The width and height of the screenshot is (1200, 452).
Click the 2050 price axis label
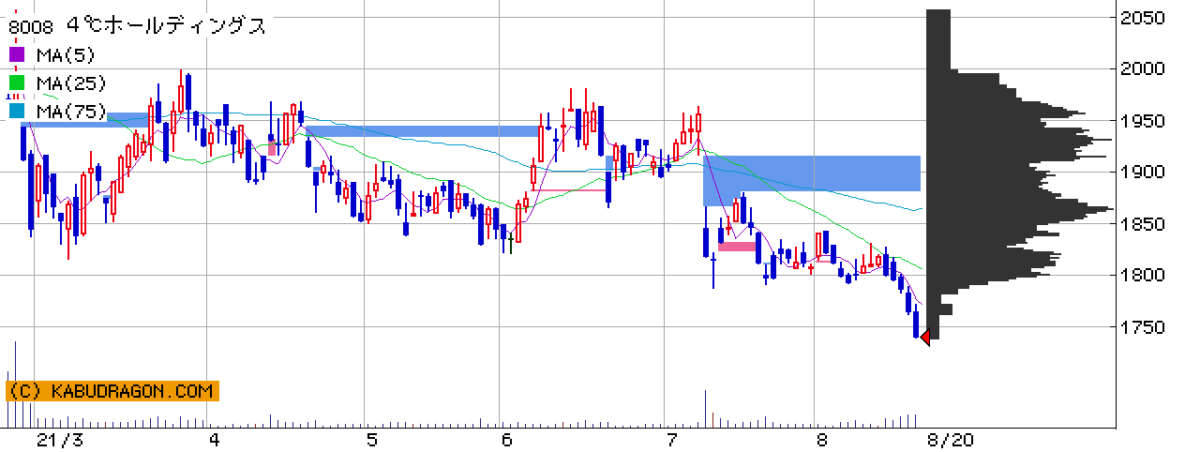point(1145,18)
